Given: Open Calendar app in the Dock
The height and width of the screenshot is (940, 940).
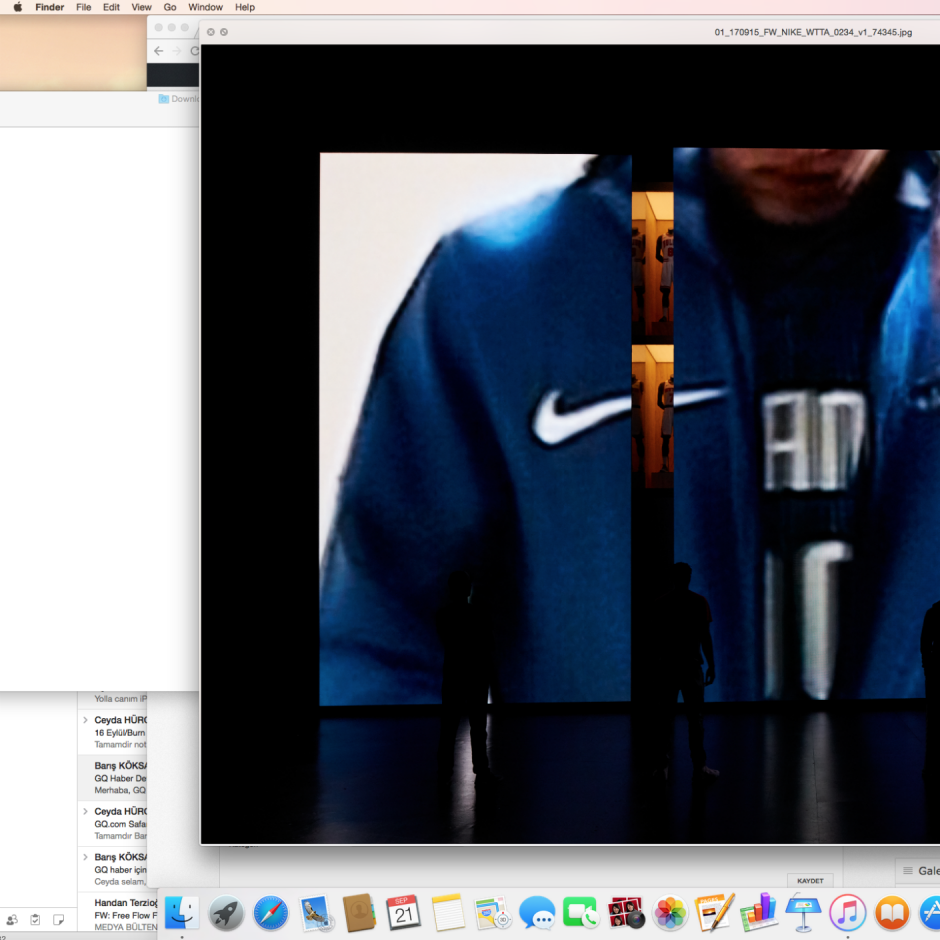Looking at the screenshot, I should (x=403, y=912).
